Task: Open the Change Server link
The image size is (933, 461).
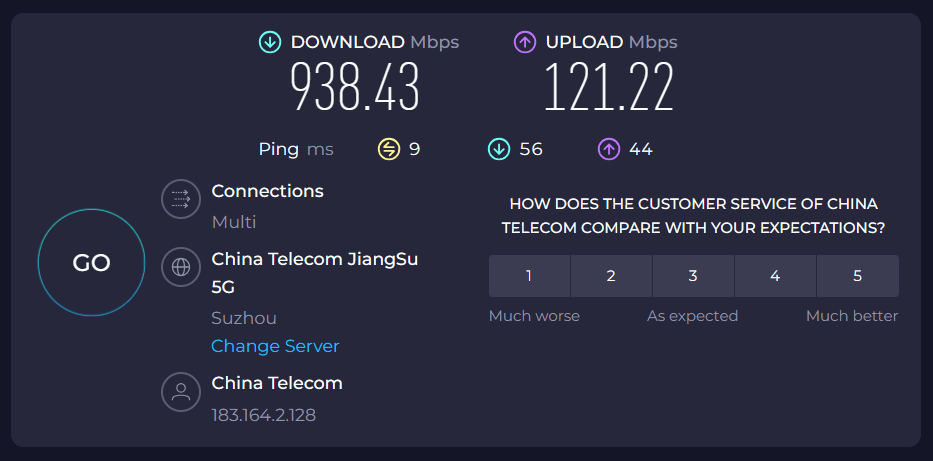Action: tap(275, 346)
